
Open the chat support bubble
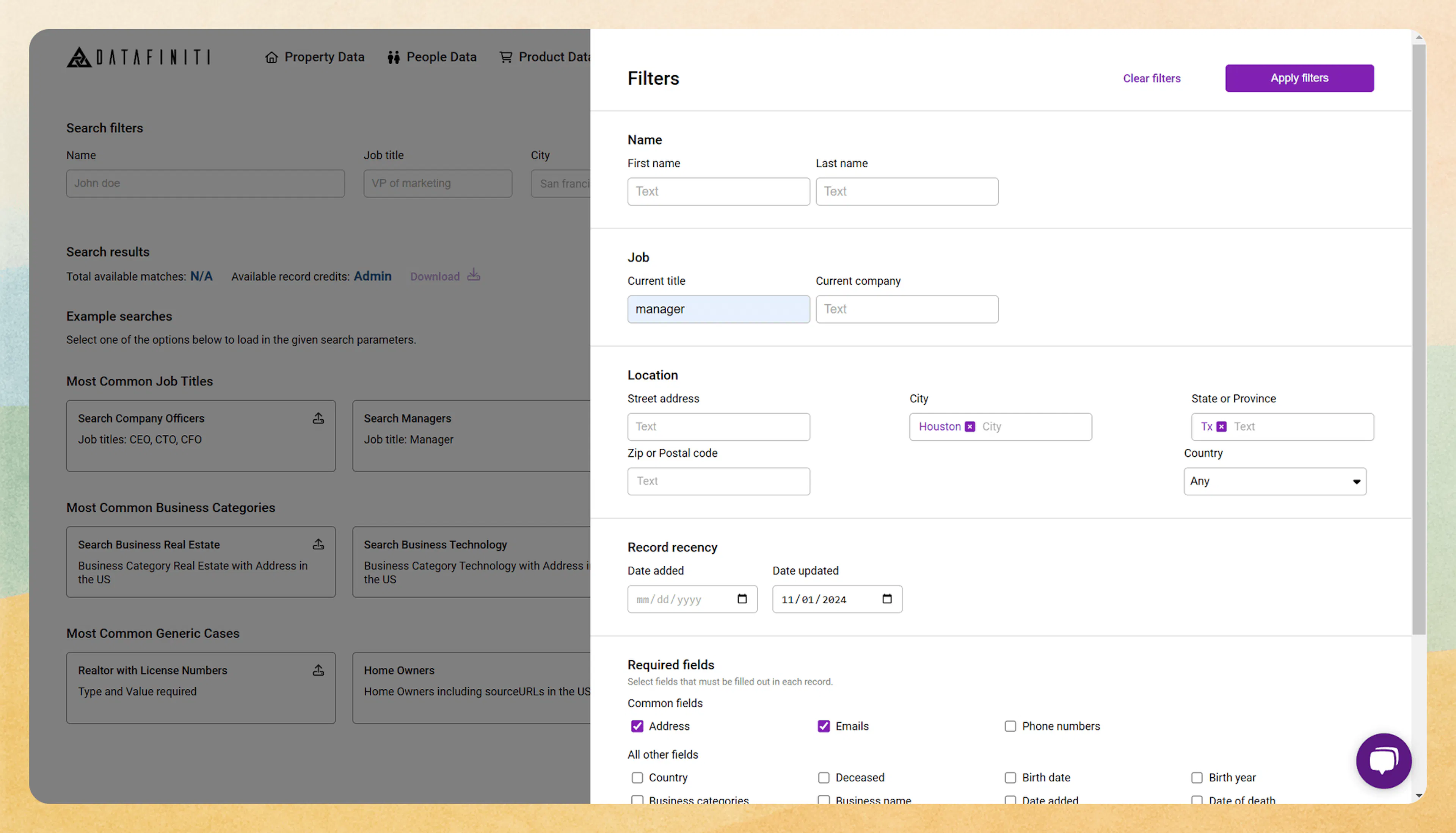coord(1383,761)
